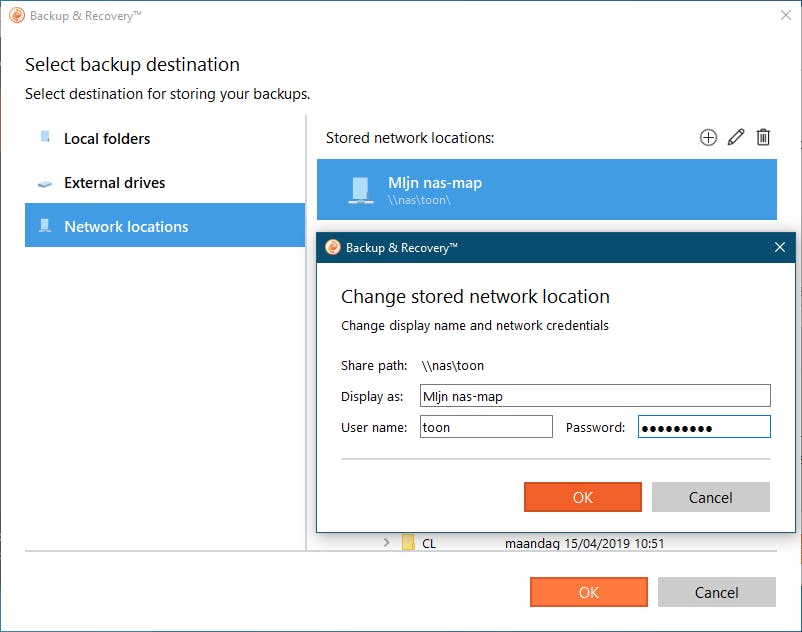Click the Network locations icon in the sidebar
This screenshot has width=802, height=632.
click(45, 225)
